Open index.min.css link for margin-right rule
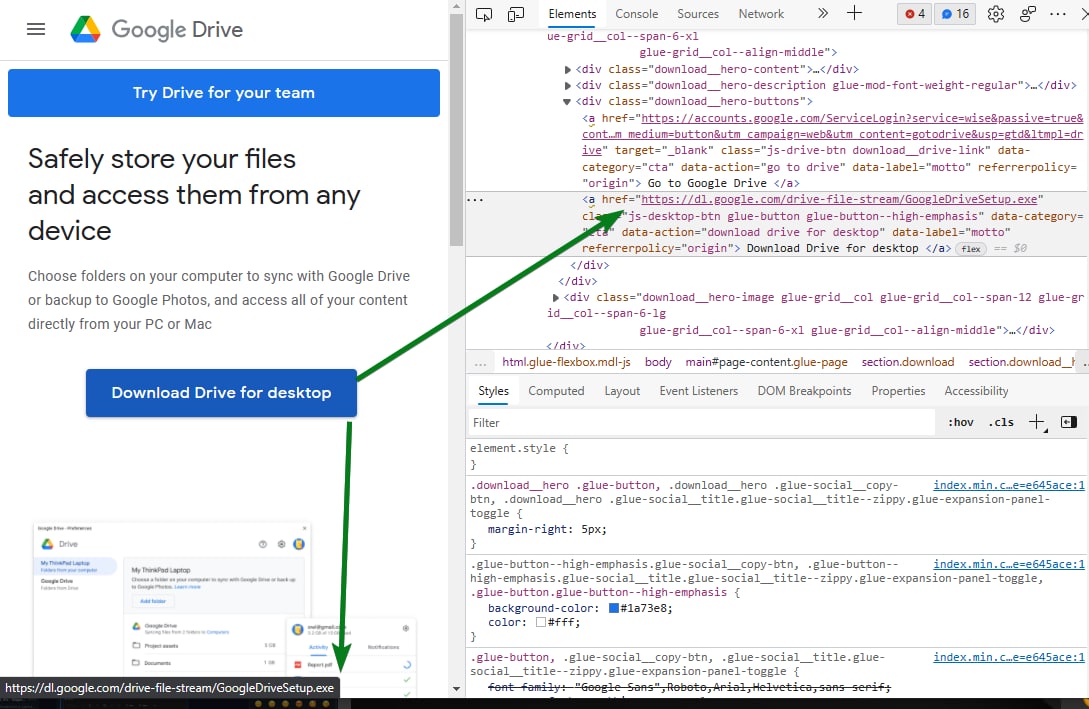Image resolution: width=1089 pixels, height=709 pixels. point(1008,485)
